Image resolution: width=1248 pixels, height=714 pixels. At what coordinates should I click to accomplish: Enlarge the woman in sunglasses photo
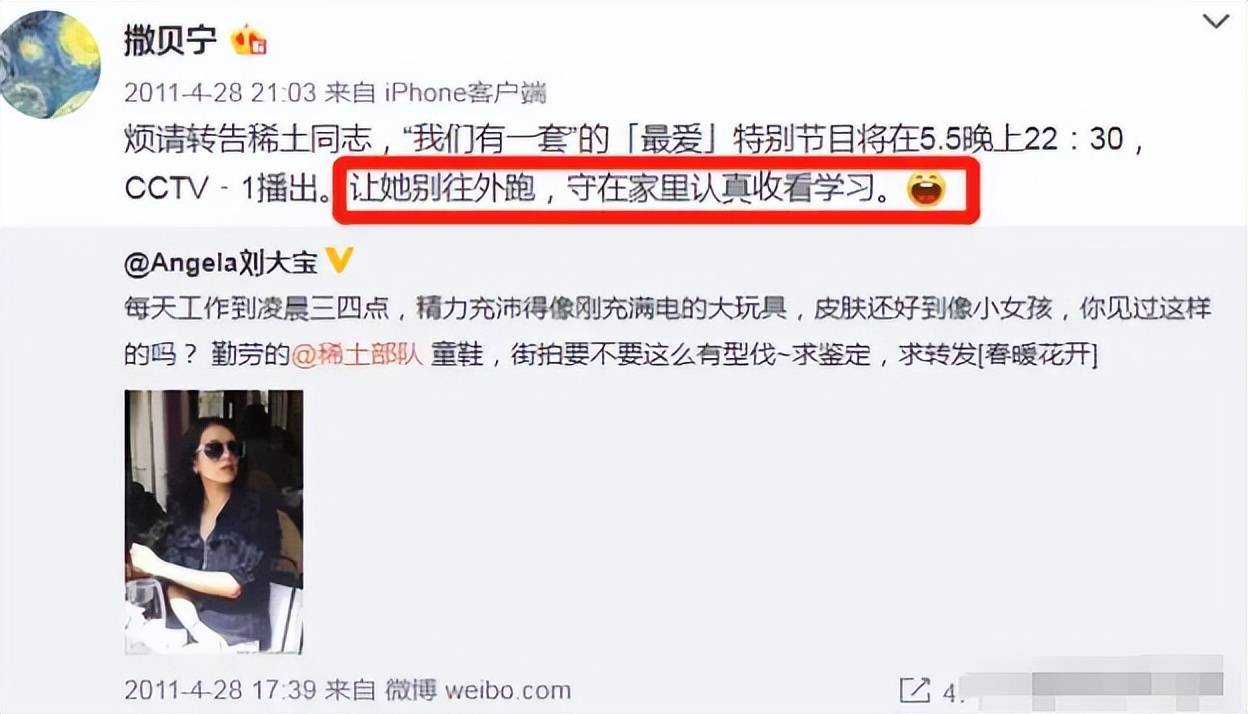click(214, 521)
